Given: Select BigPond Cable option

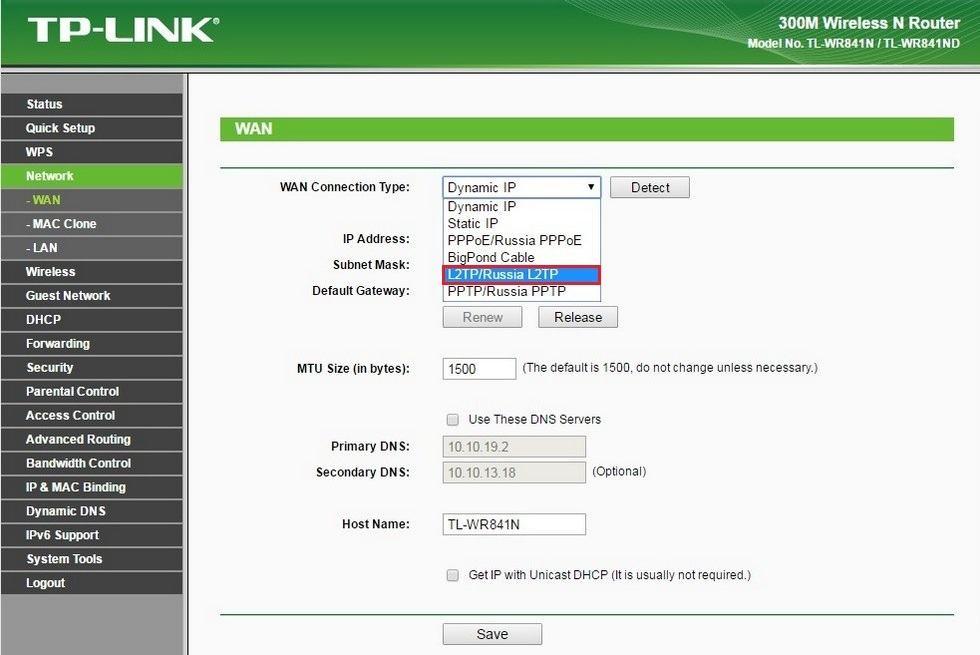Looking at the screenshot, I should [x=521, y=258].
